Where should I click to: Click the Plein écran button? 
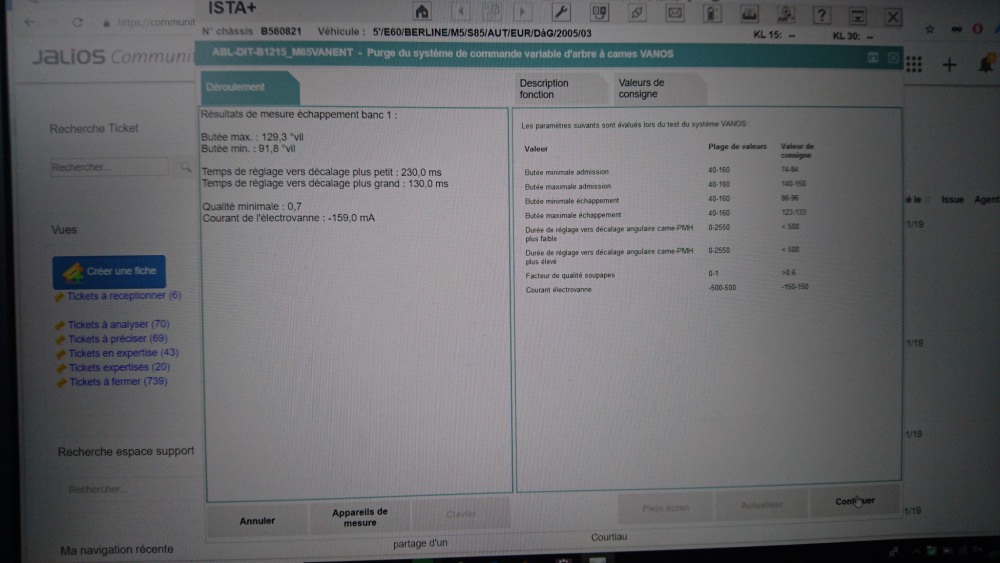(665, 508)
